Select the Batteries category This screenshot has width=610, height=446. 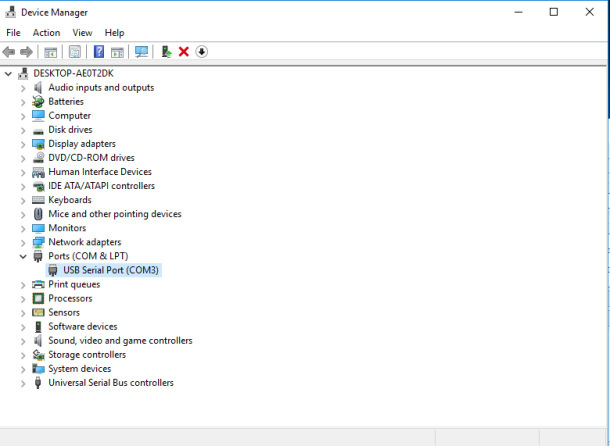point(66,102)
